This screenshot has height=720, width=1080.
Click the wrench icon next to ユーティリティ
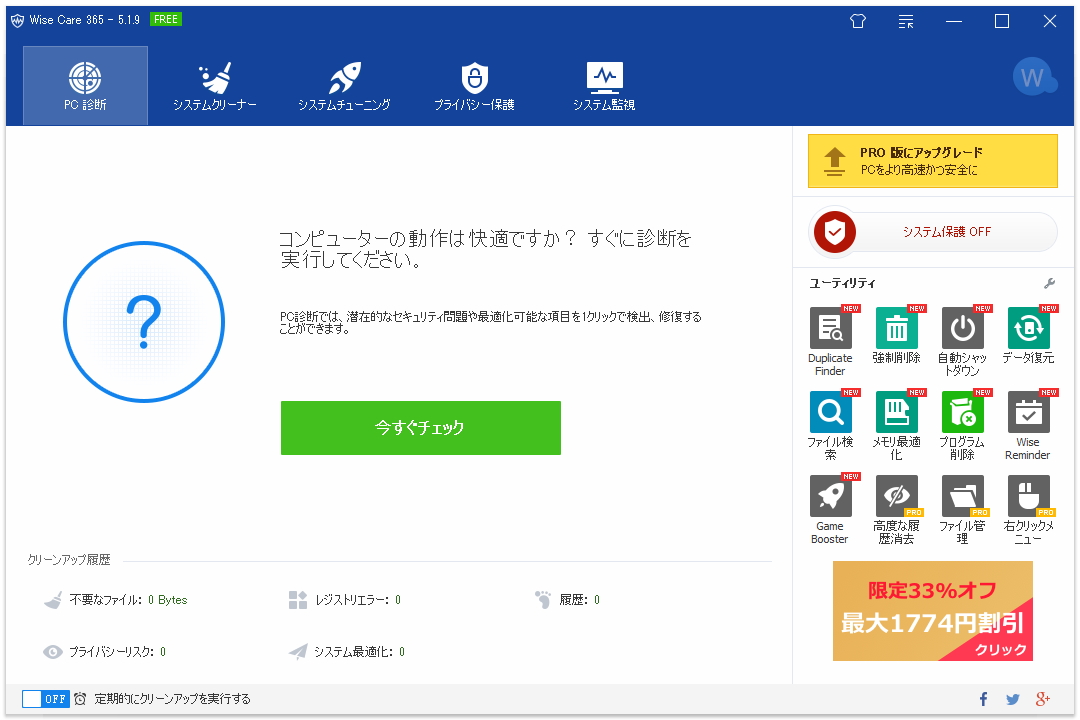1049,284
